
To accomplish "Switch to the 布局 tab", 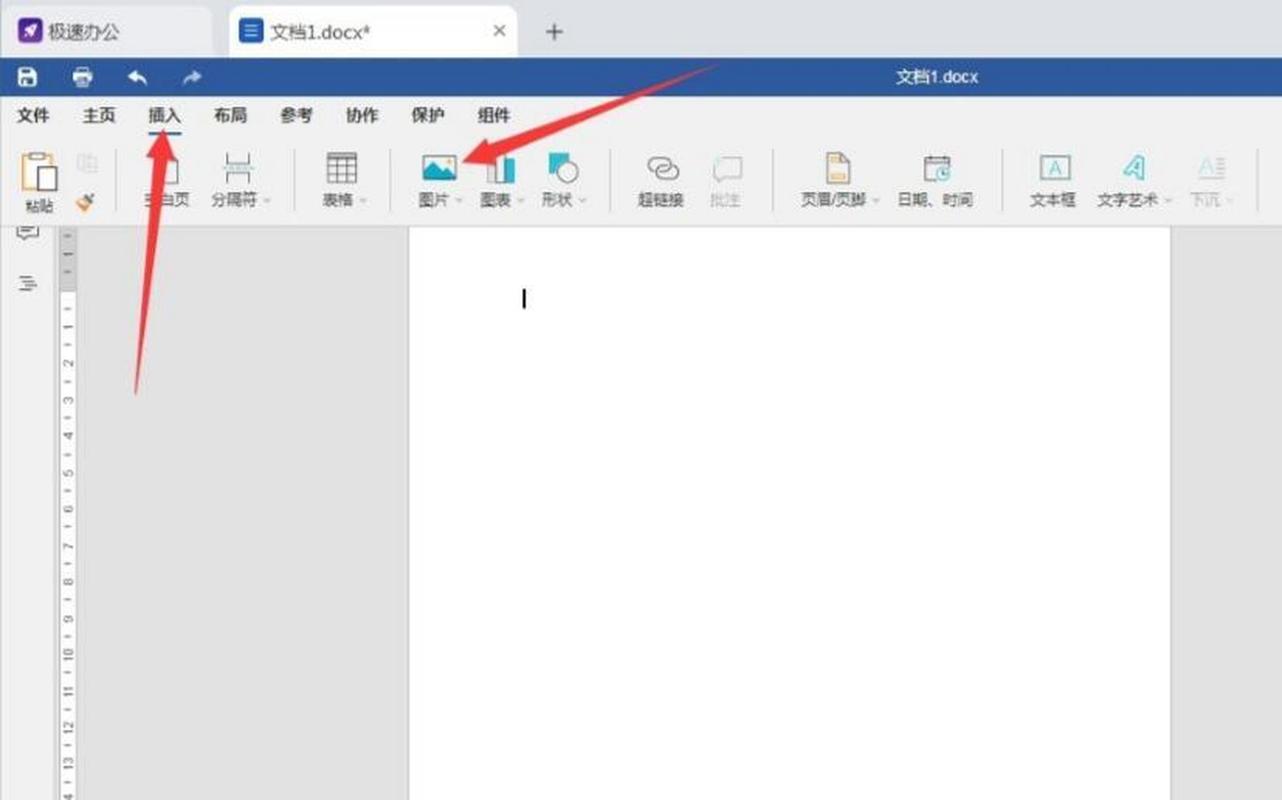I will (x=230, y=116).
